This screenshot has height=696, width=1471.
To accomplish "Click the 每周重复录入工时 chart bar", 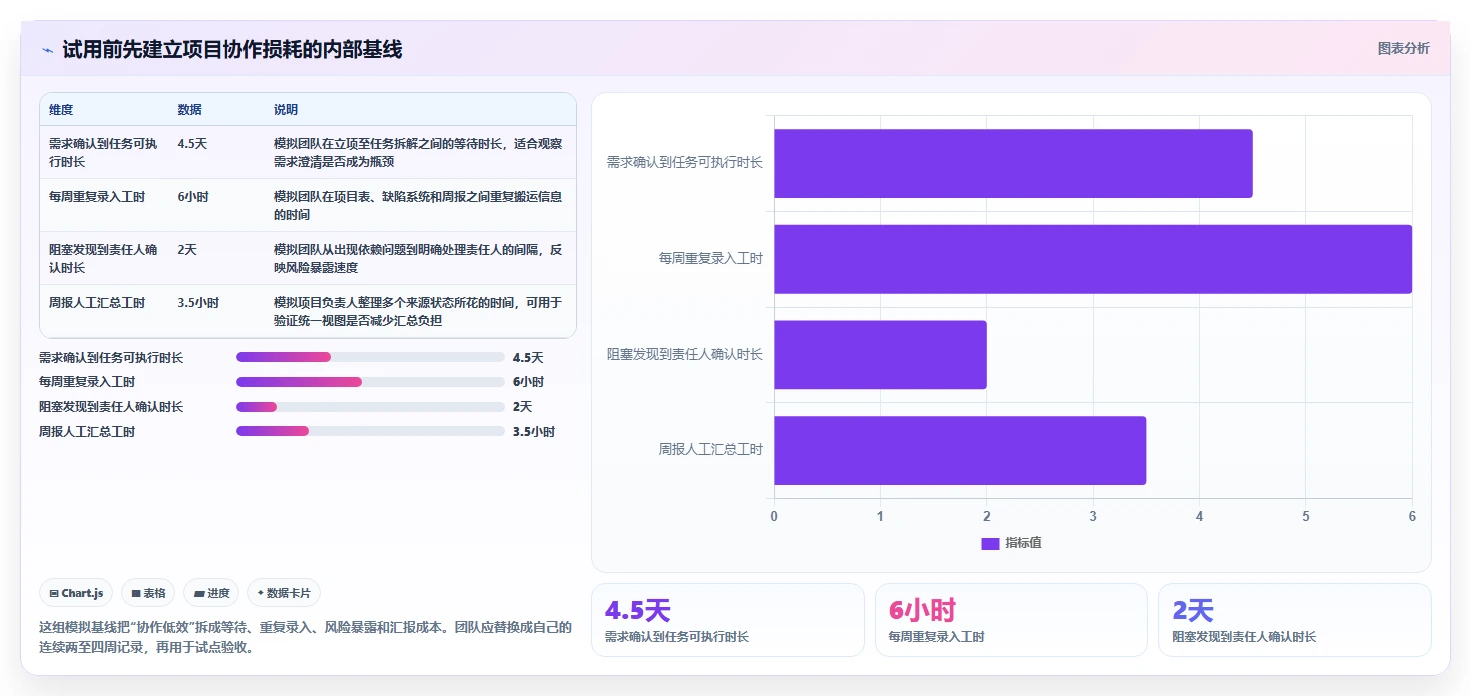I will 1093,259.
